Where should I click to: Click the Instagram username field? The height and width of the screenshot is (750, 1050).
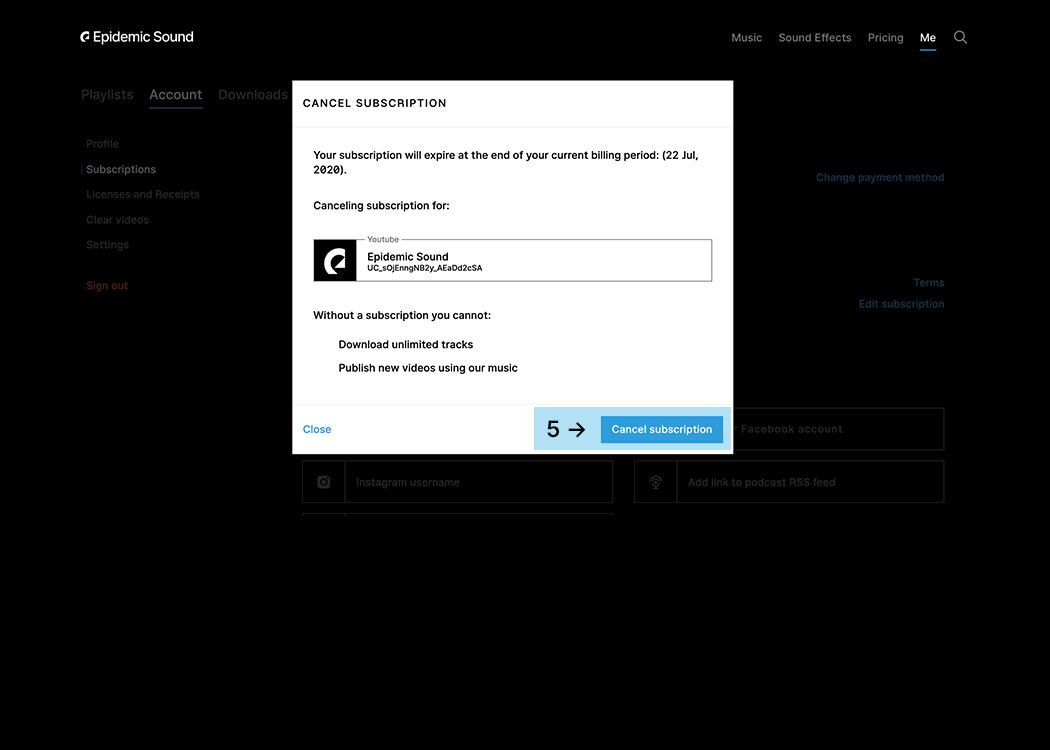coord(478,482)
